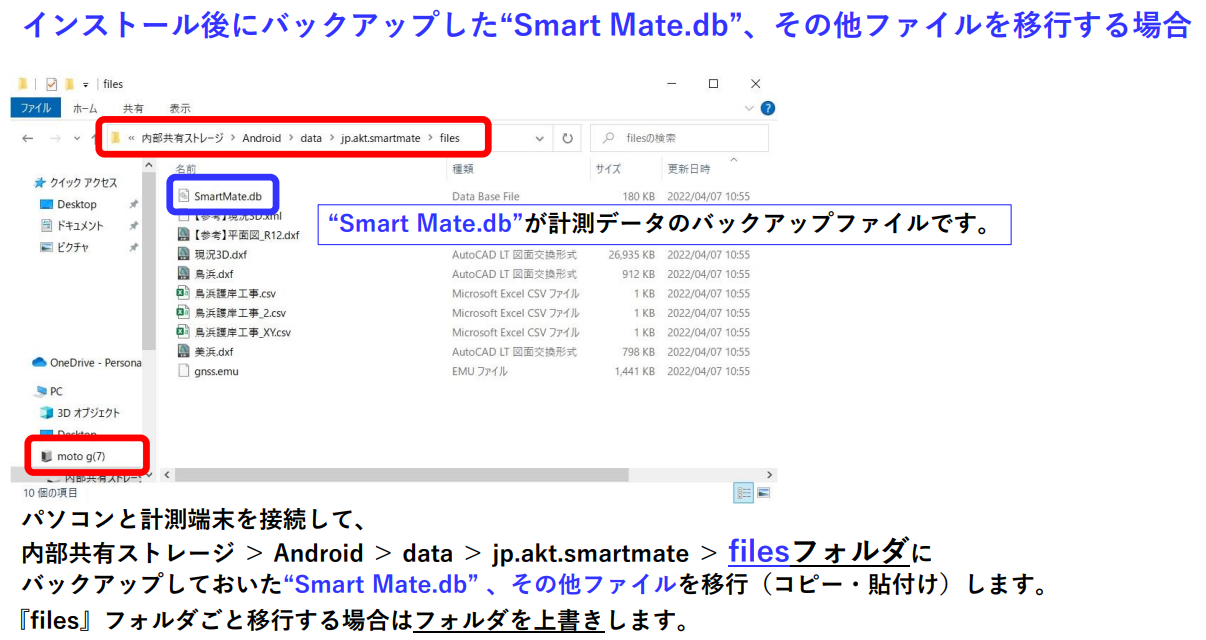Open Explorer help question mark icon
The image size is (1206, 640).
pyautogui.click(x=767, y=108)
